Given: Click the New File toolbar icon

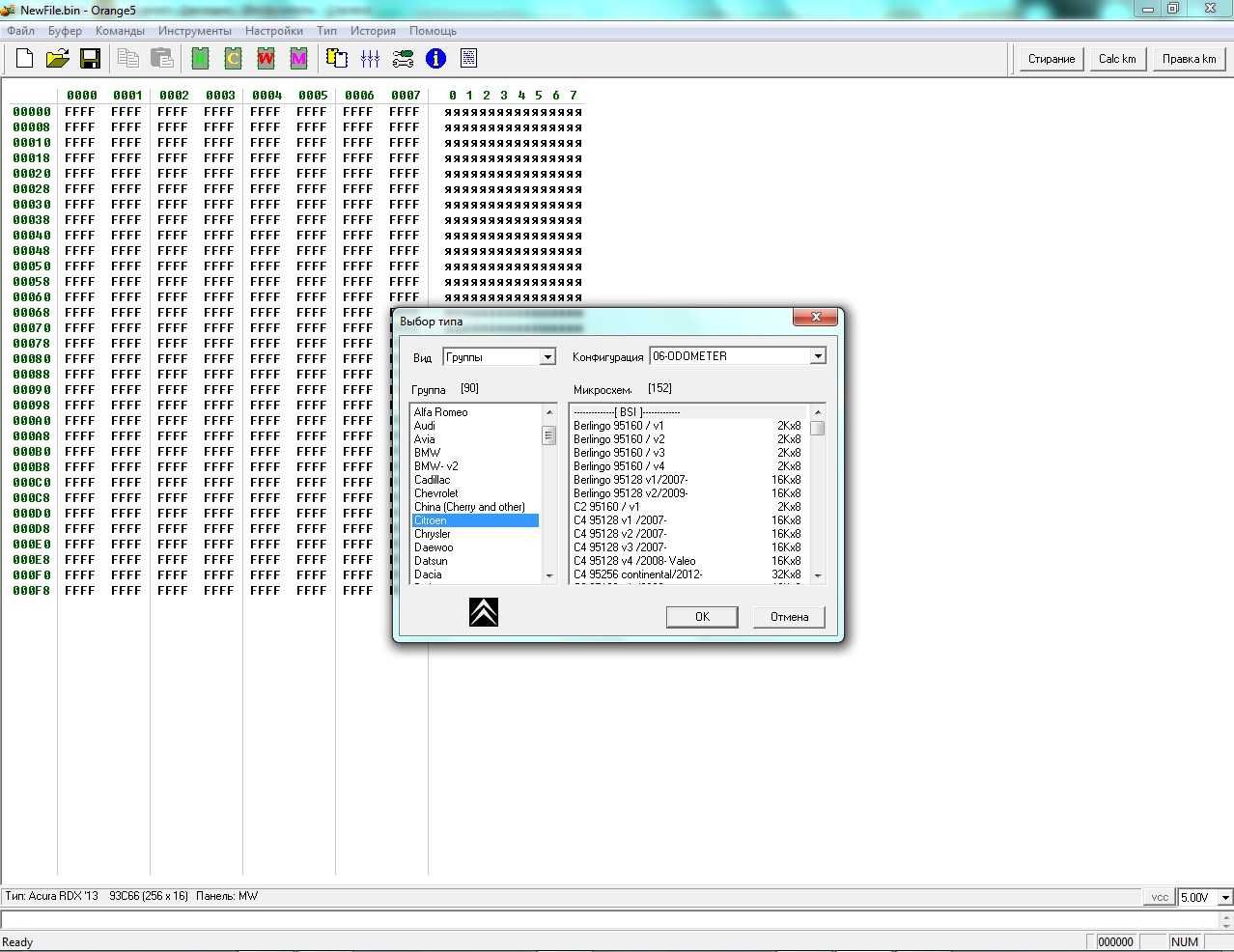Looking at the screenshot, I should tap(25, 59).
